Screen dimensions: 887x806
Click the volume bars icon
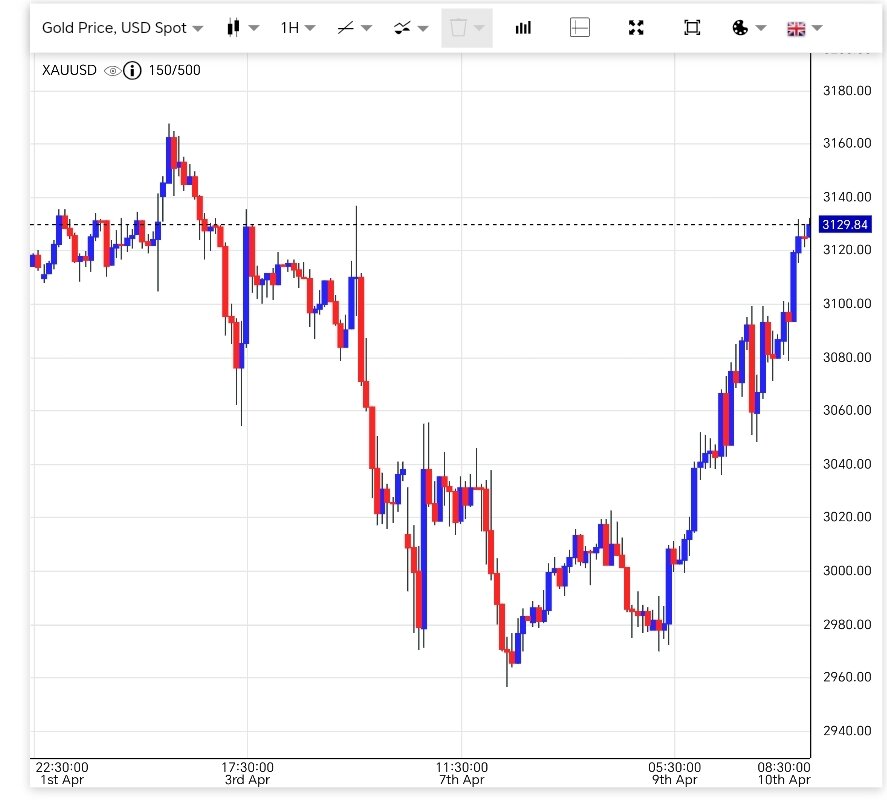523,28
